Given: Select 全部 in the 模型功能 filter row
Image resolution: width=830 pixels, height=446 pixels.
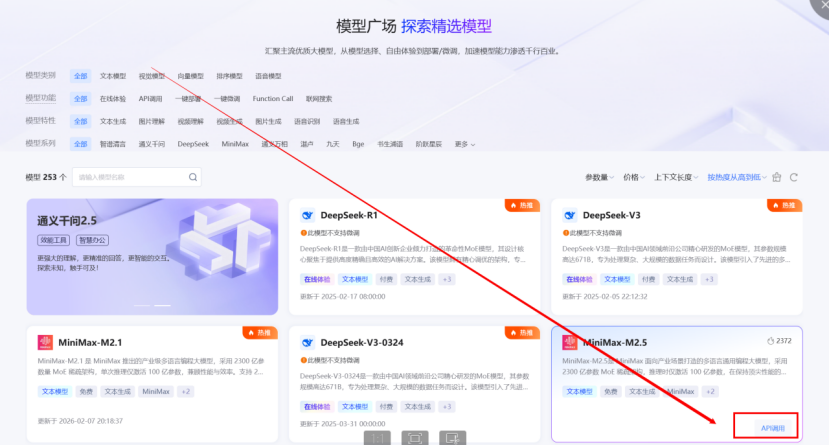Looking at the screenshot, I should [x=80, y=99].
